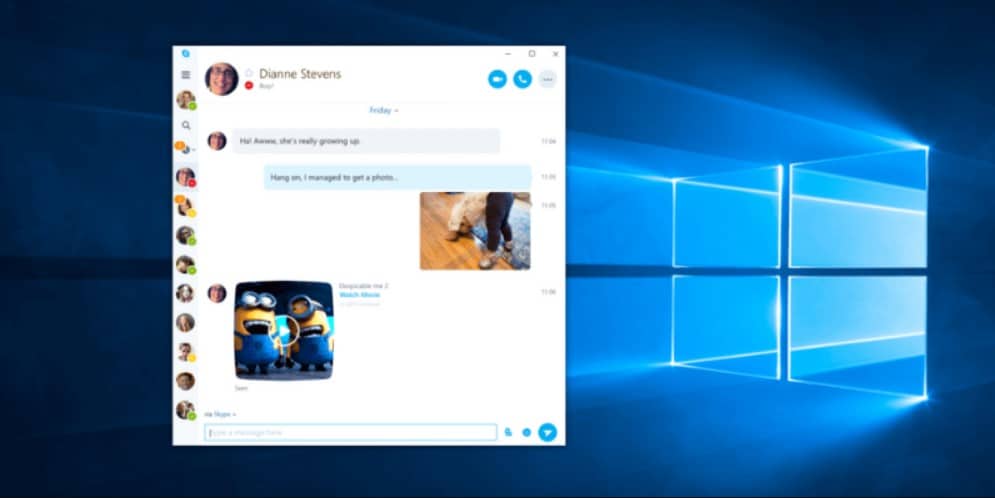Click the blue send message button

pos(548,433)
